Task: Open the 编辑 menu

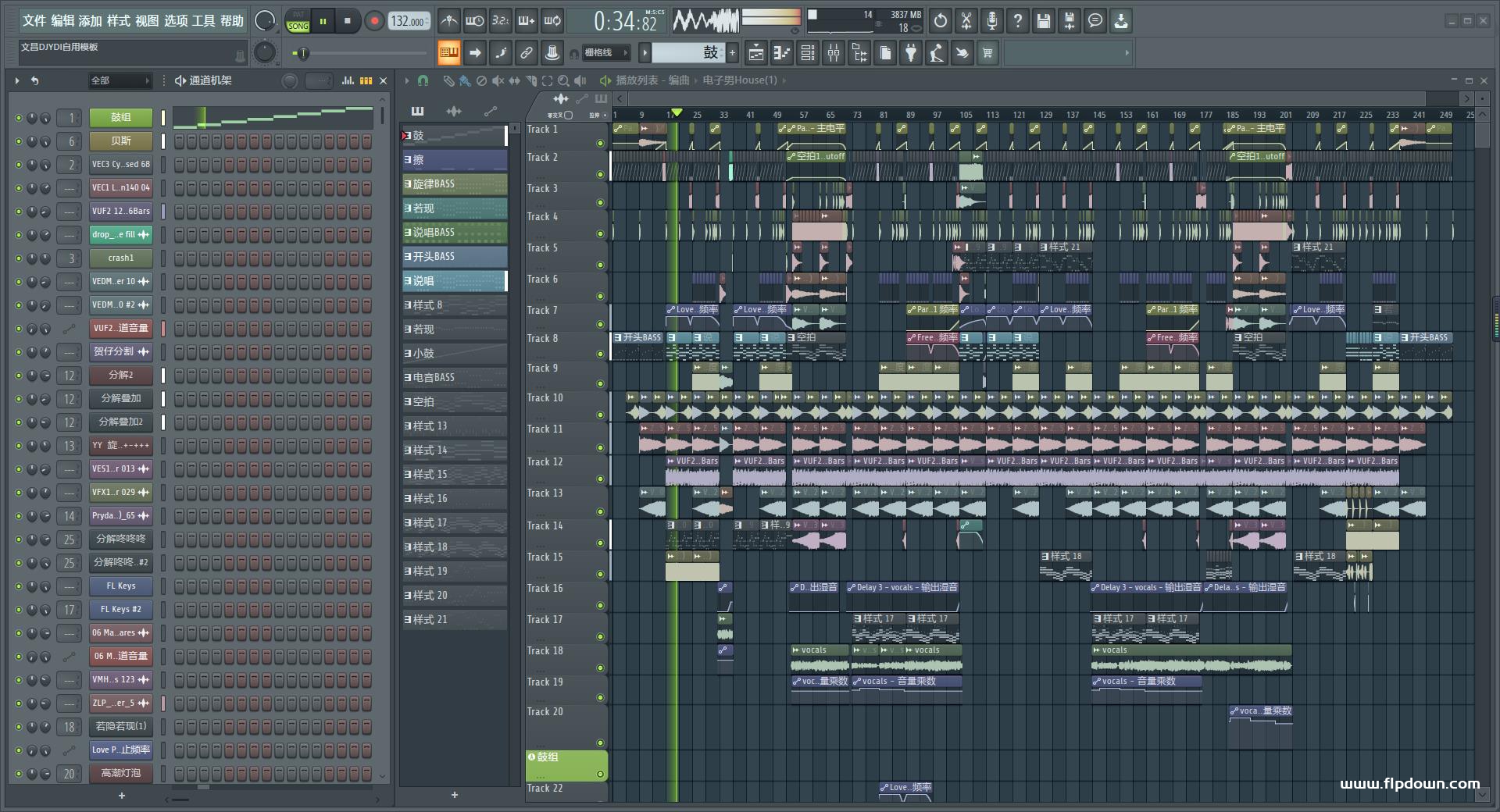Action: click(62, 21)
